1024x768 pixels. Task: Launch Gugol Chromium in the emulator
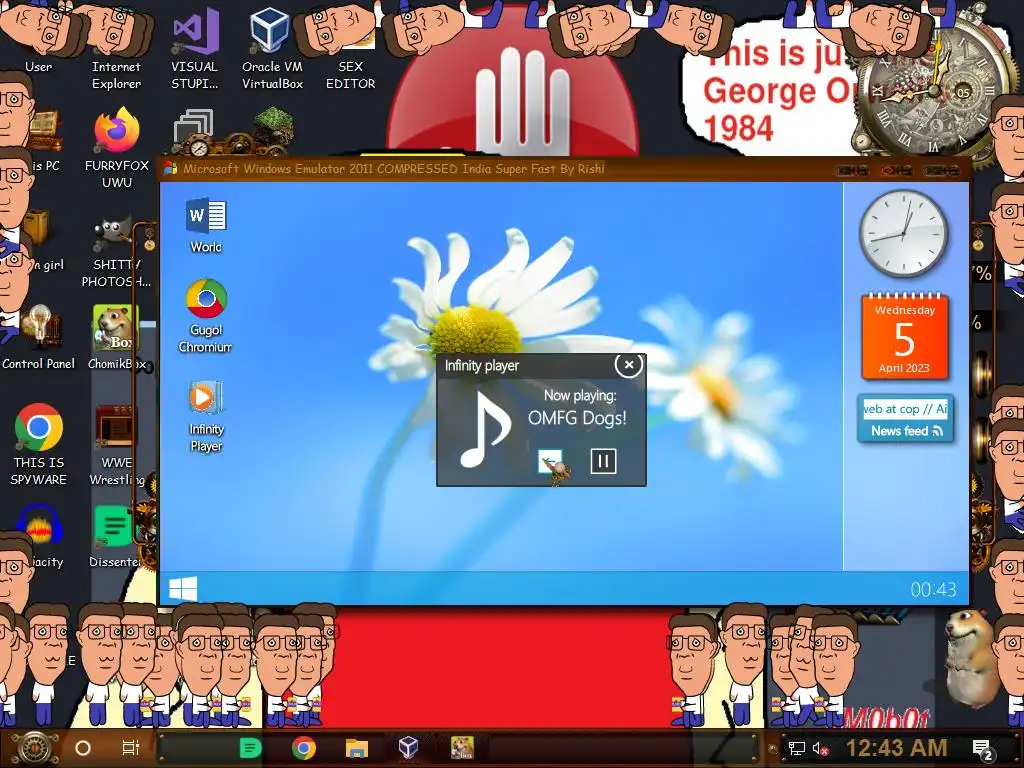tap(206, 316)
